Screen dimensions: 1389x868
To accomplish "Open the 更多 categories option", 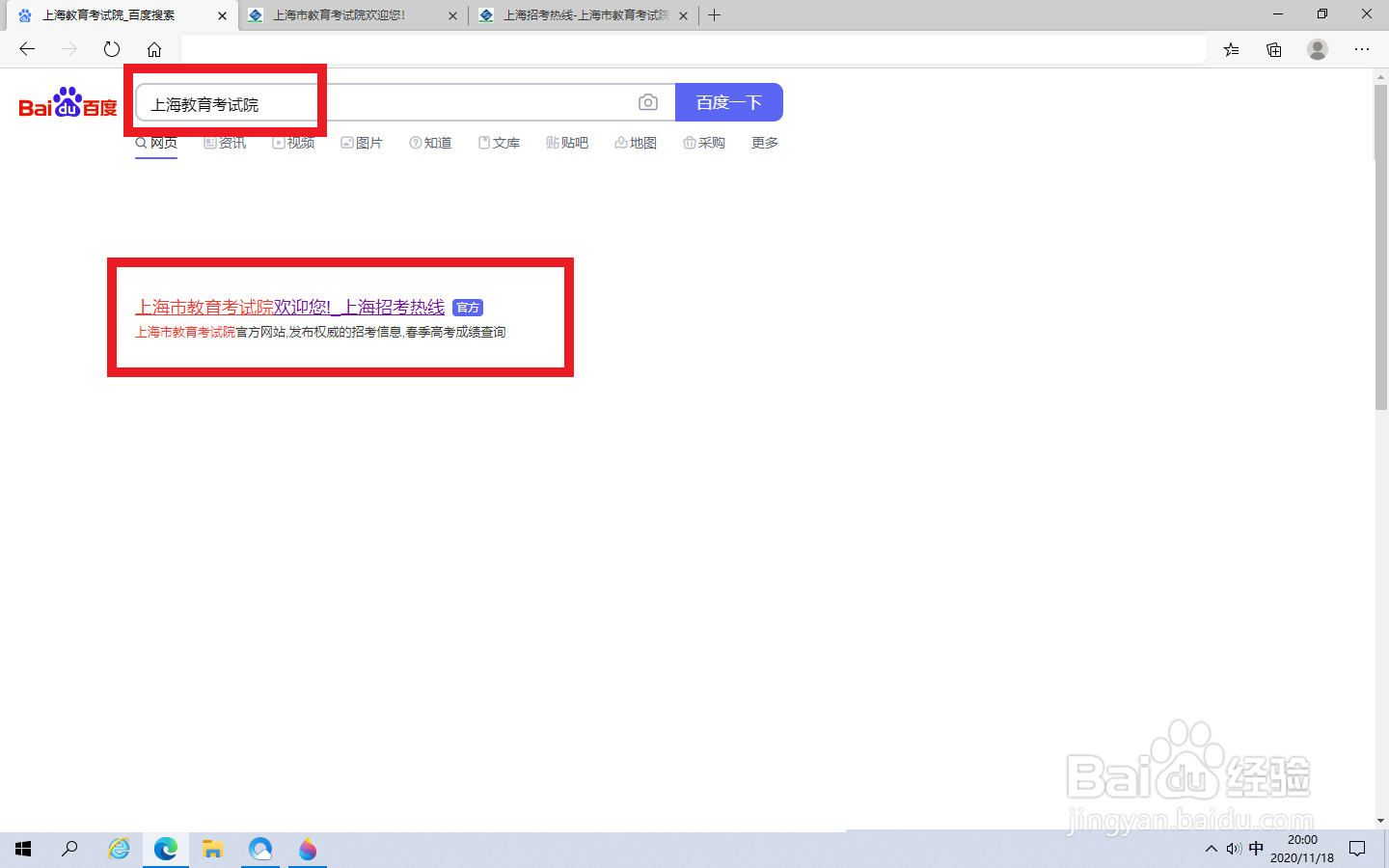I will (x=765, y=143).
